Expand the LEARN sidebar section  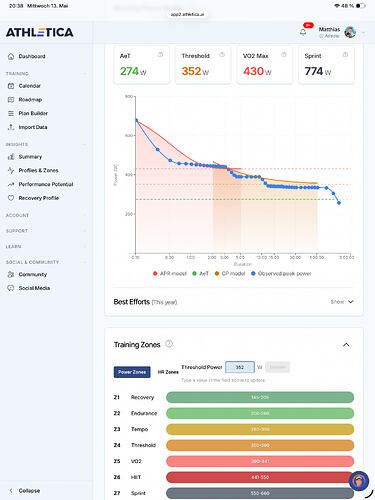click(x=84, y=247)
